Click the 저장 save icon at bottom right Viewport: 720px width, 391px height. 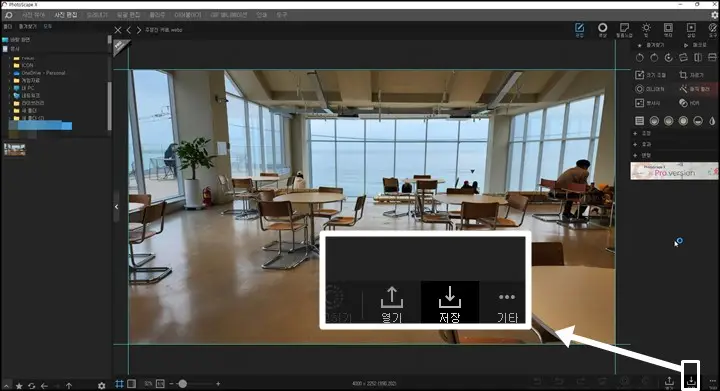point(691,382)
